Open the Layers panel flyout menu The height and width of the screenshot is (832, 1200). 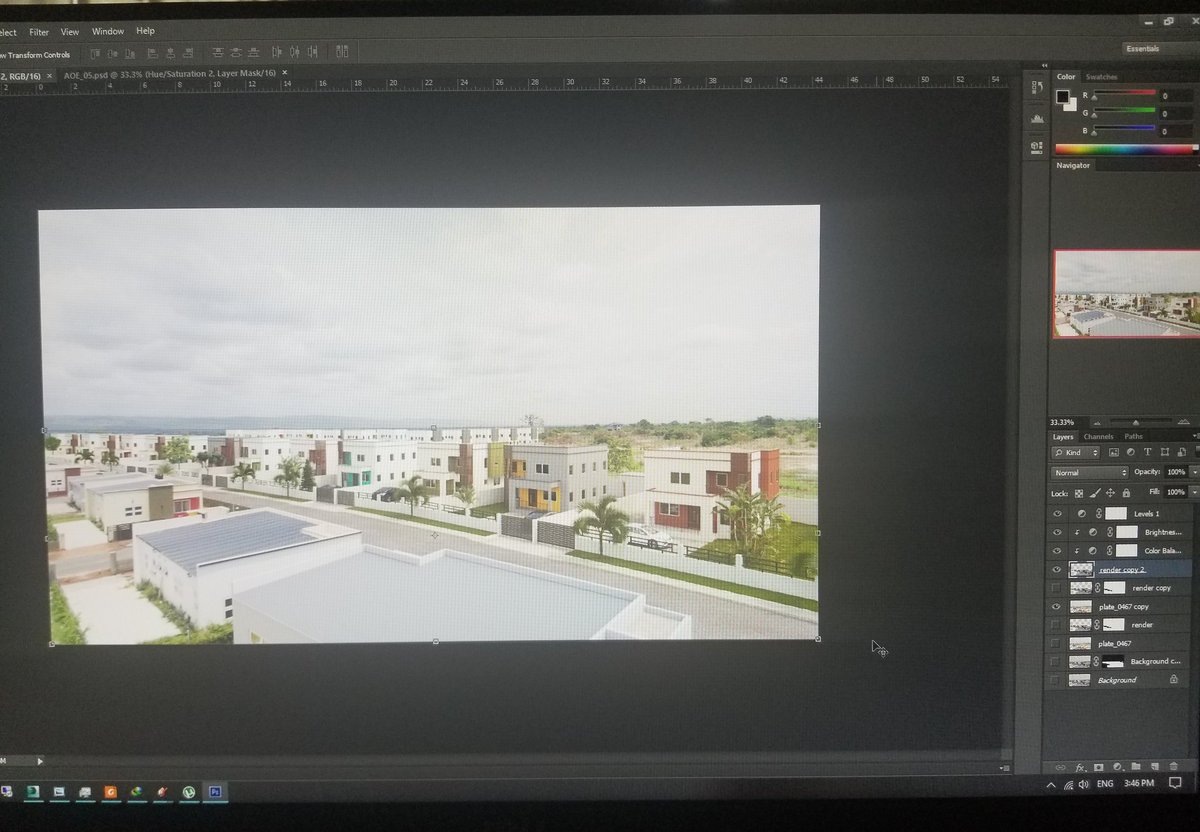tap(1196, 436)
